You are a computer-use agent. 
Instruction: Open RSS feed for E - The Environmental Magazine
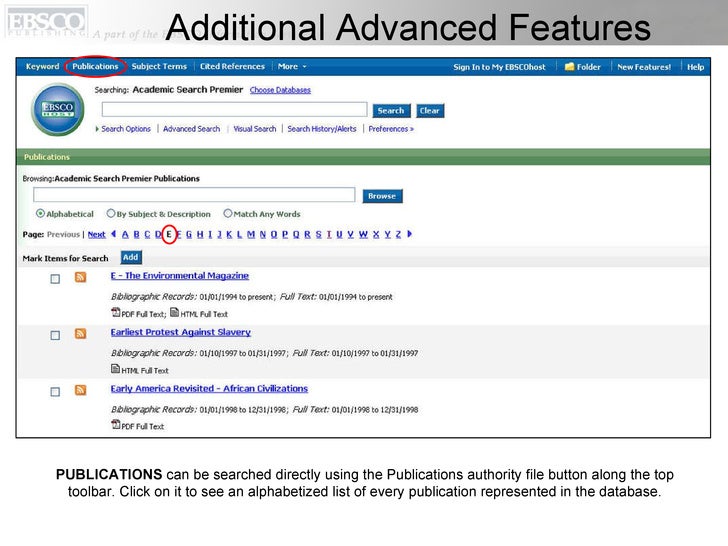coord(80,278)
